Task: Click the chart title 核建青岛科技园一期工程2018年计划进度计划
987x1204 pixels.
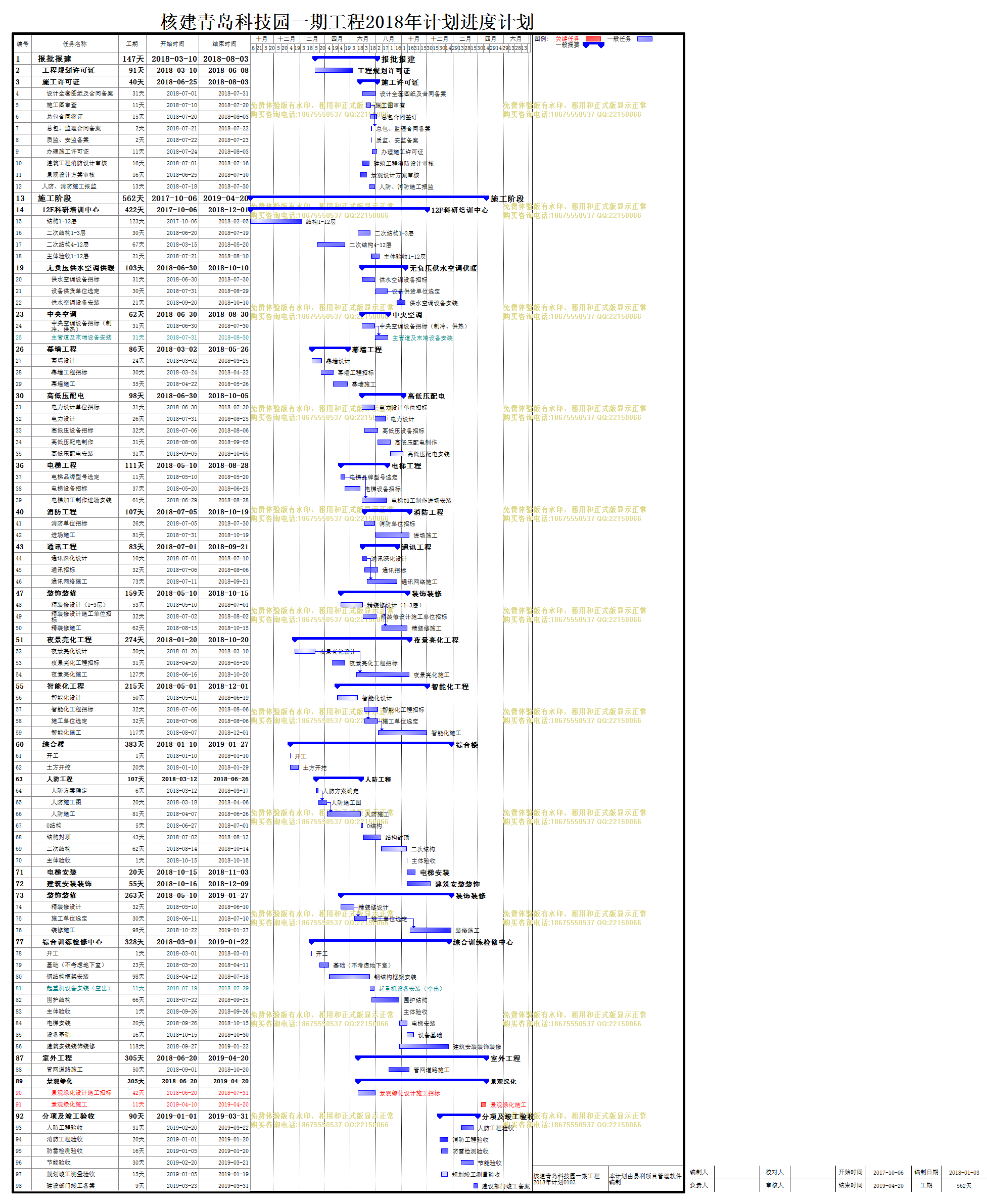Action: (347, 22)
